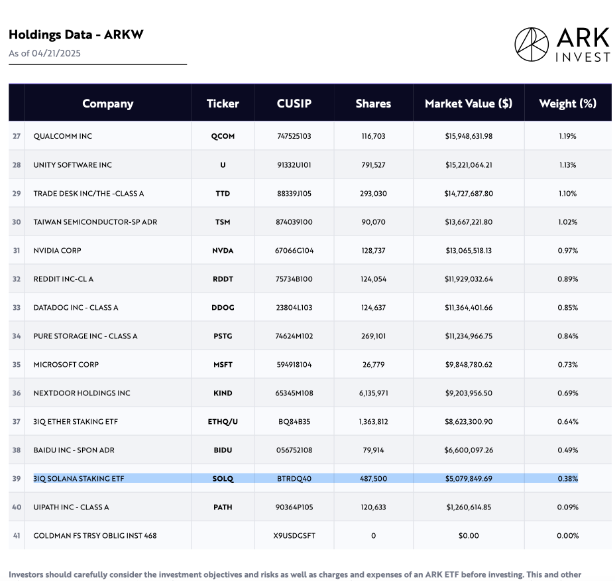Click CUSIP 23804L103
Viewport: 615px width, 583px height.
pos(294,308)
